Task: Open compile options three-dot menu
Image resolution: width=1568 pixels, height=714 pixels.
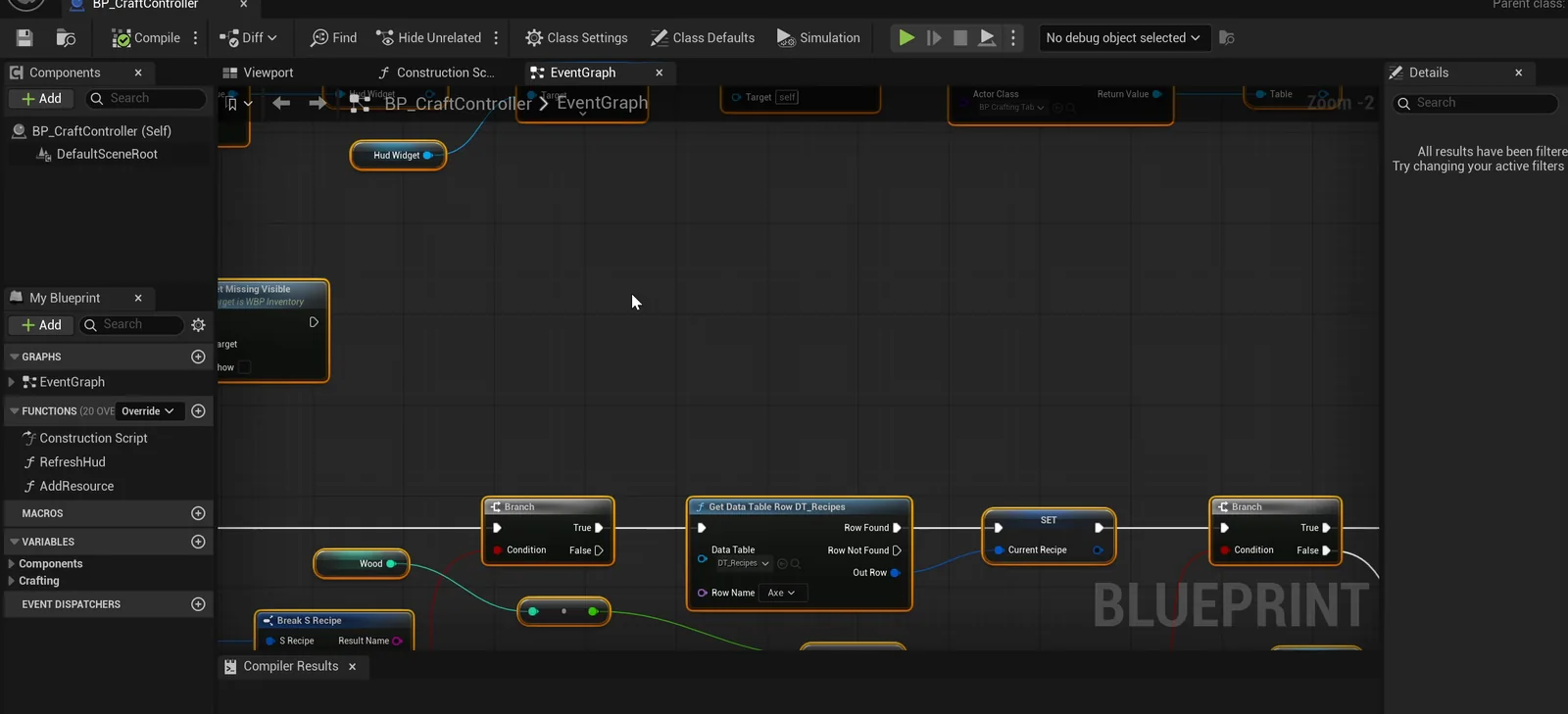Action: click(x=196, y=38)
